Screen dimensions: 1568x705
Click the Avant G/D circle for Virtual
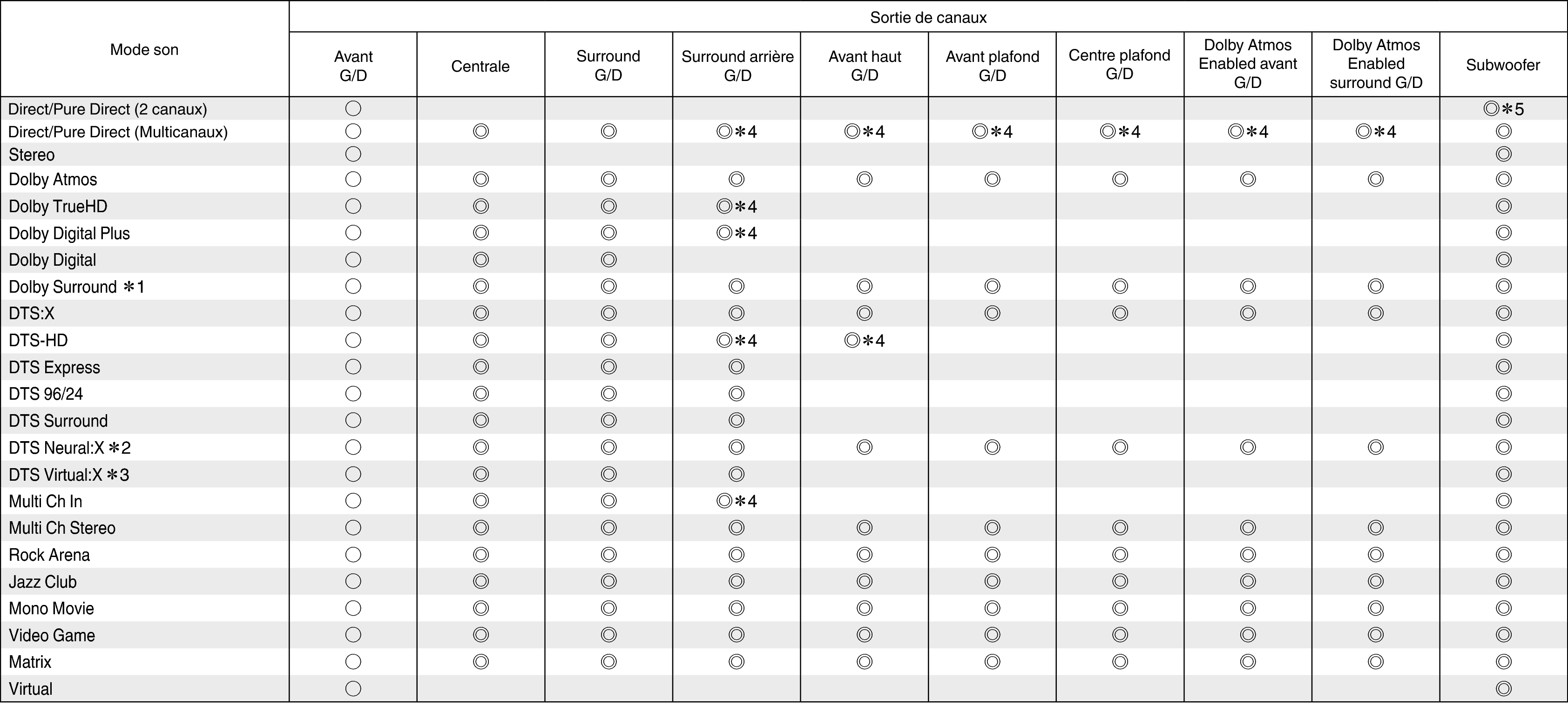(353, 689)
